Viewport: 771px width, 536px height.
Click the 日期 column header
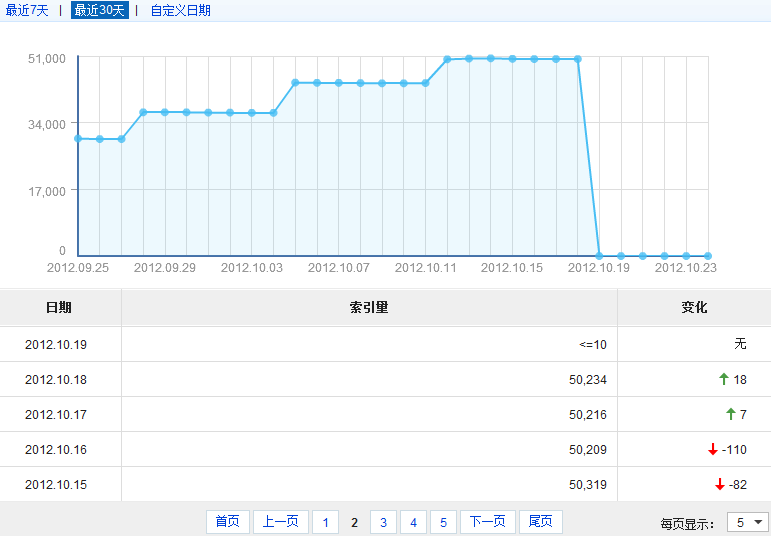tap(59, 307)
